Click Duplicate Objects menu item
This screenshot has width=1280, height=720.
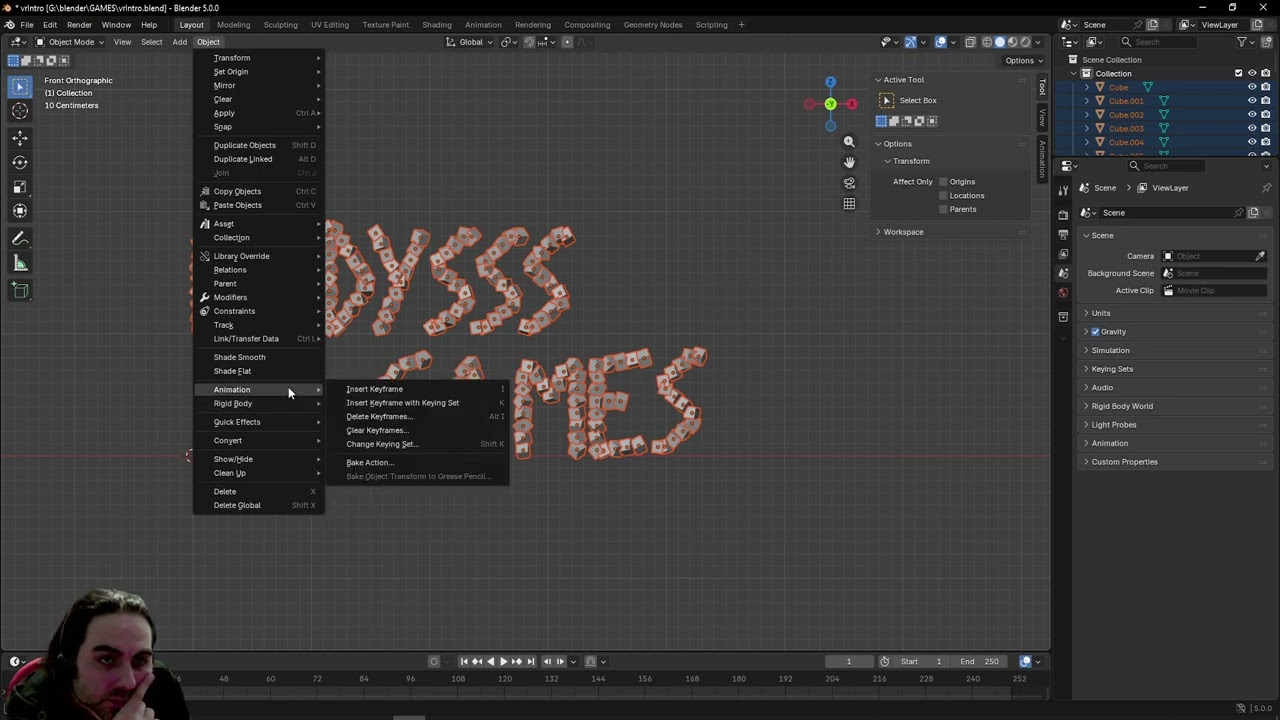click(258, 145)
